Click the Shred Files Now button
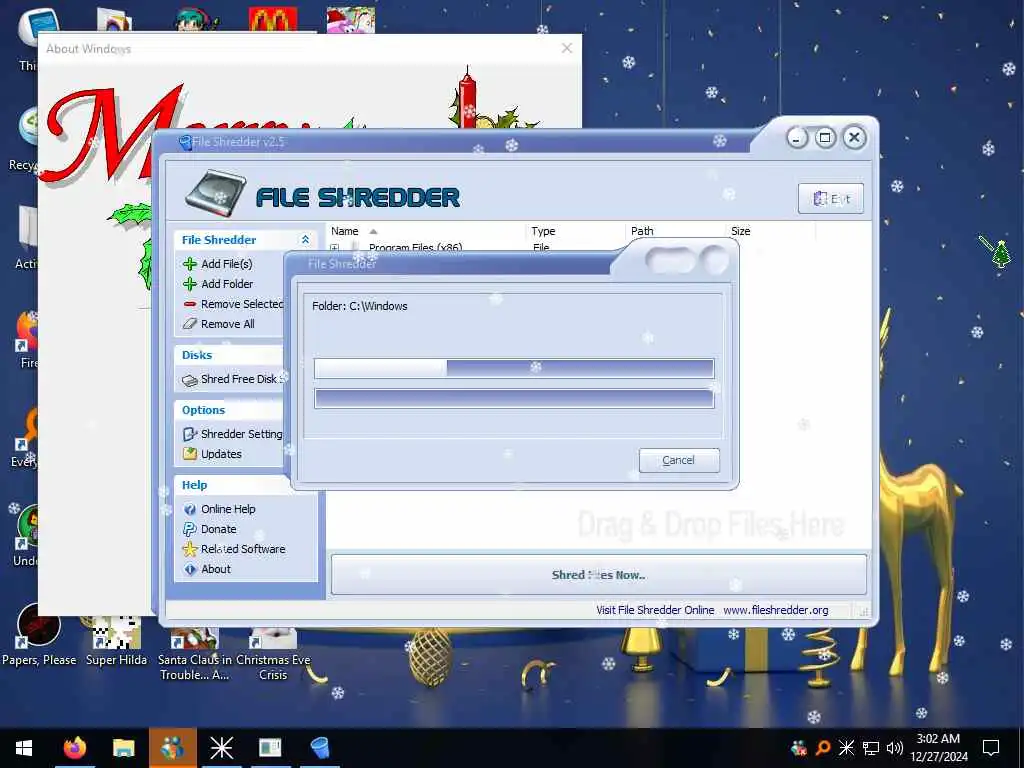The image size is (1024, 768). coord(599,575)
